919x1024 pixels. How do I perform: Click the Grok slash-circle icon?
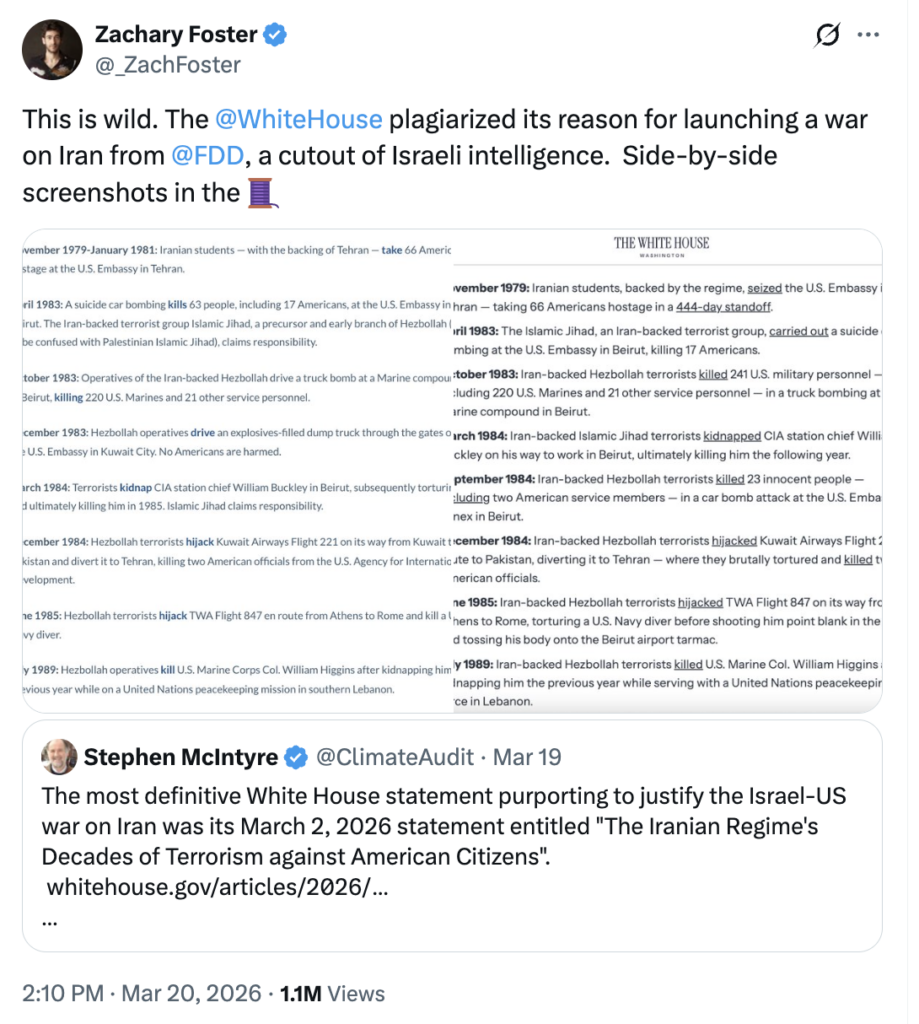tap(826, 35)
